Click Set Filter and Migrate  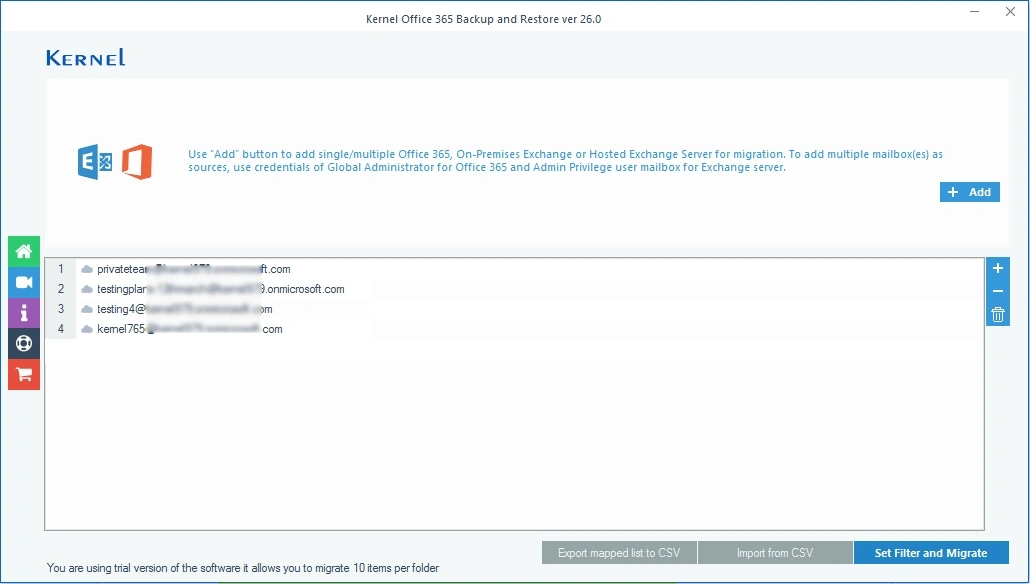coord(931,553)
